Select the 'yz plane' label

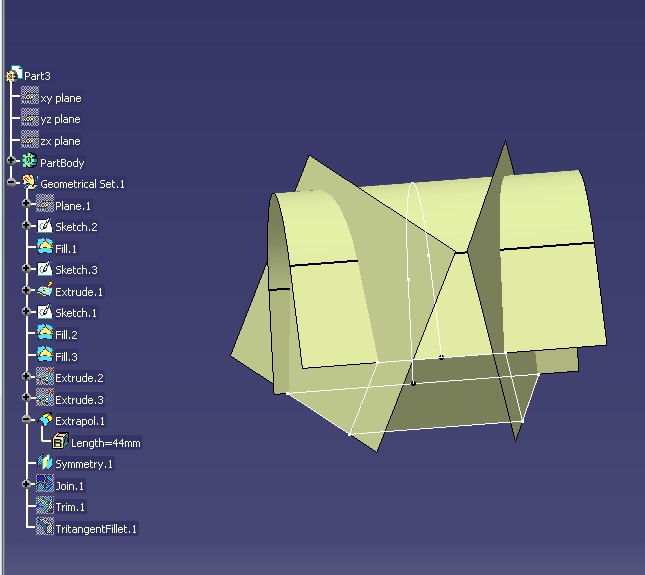[60, 119]
